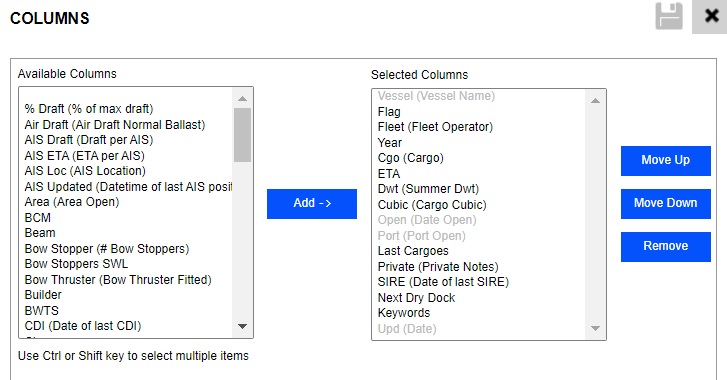Click the save floppy disk icon
This screenshot has width=727, height=380.
coord(669,16)
